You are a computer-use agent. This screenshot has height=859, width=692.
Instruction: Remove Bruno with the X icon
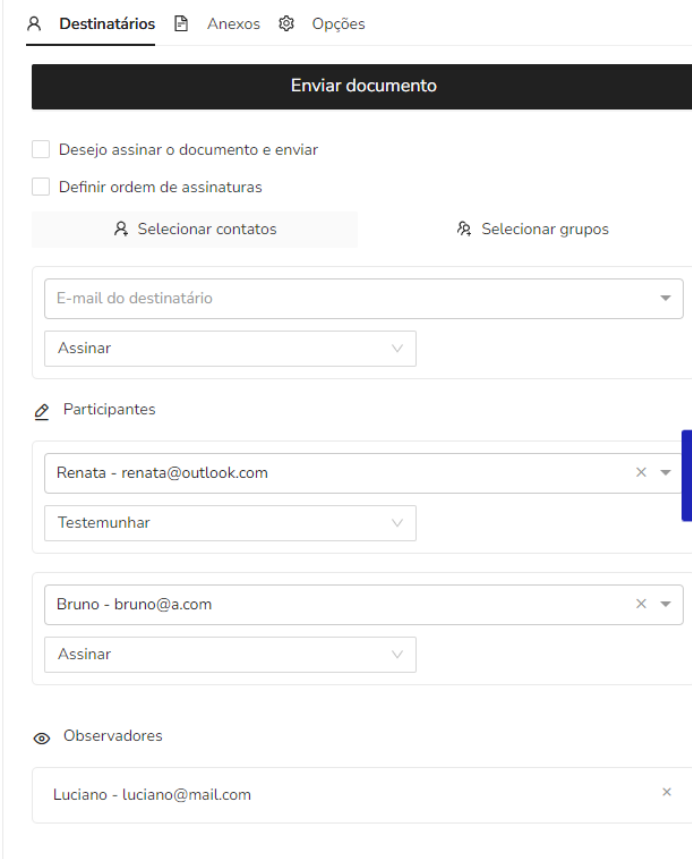point(641,604)
